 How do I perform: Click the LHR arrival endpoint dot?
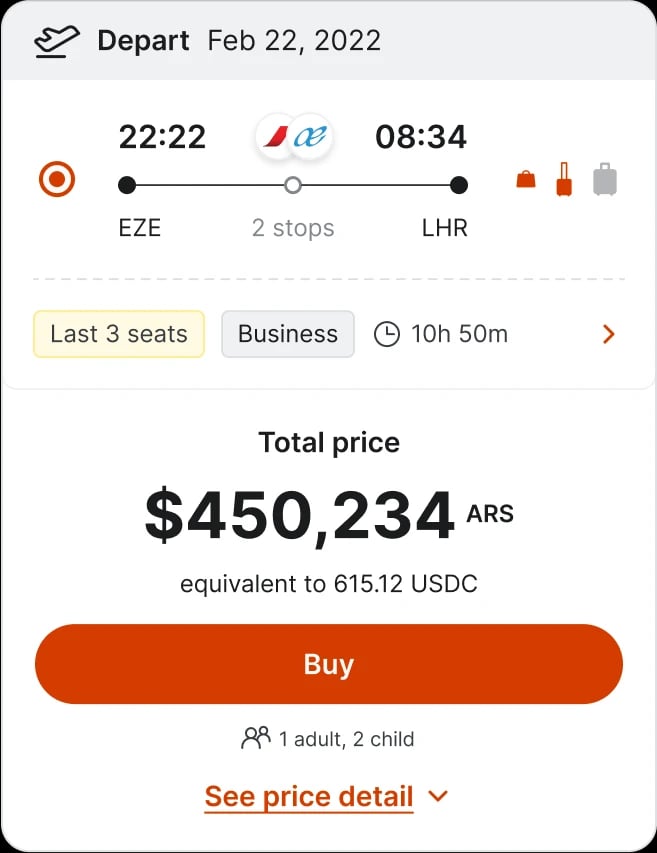458,185
